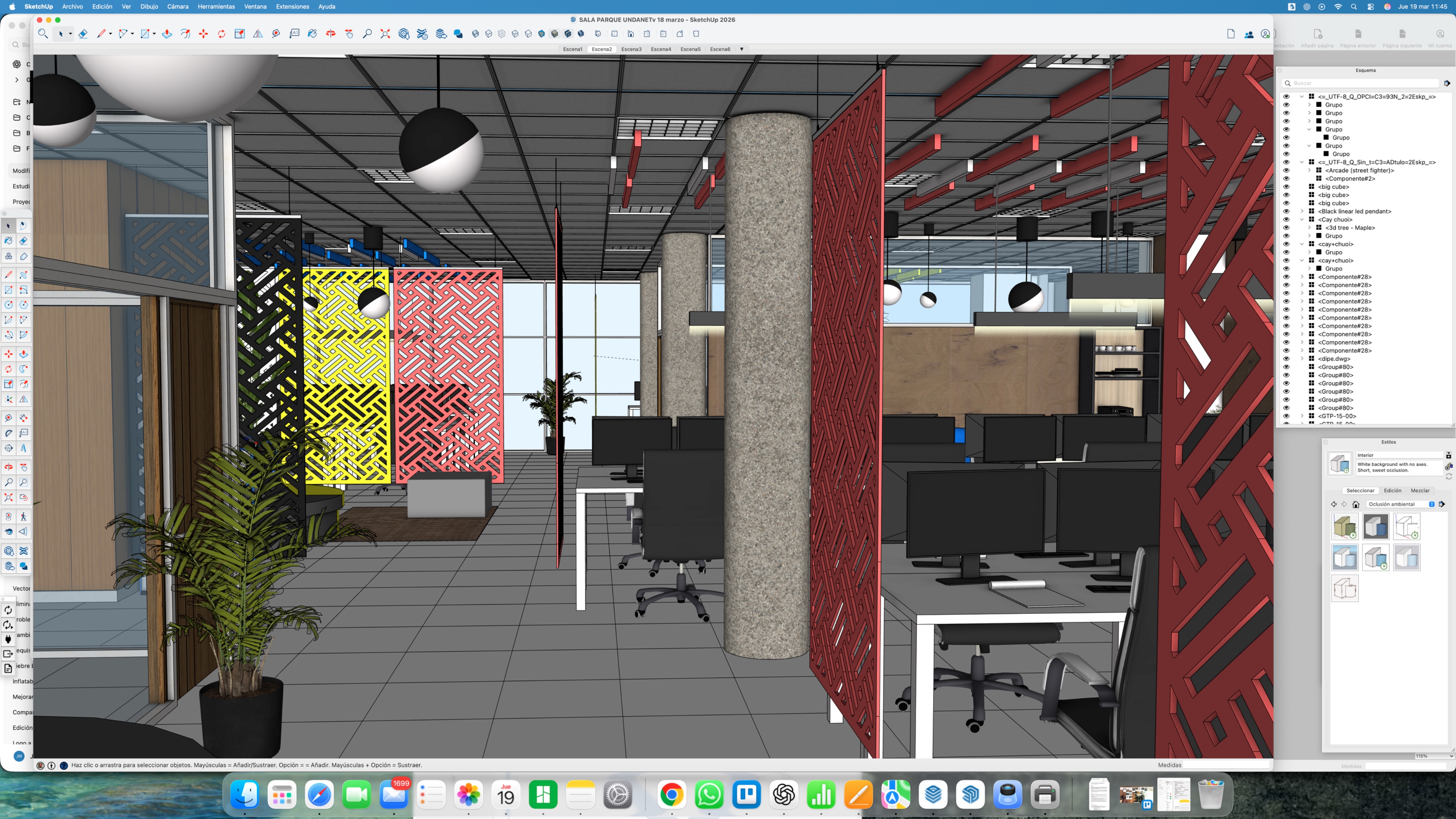Image resolution: width=1456 pixels, height=819 pixels.
Task: Select the Rotate tool in top toolbar
Action: click(x=221, y=34)
